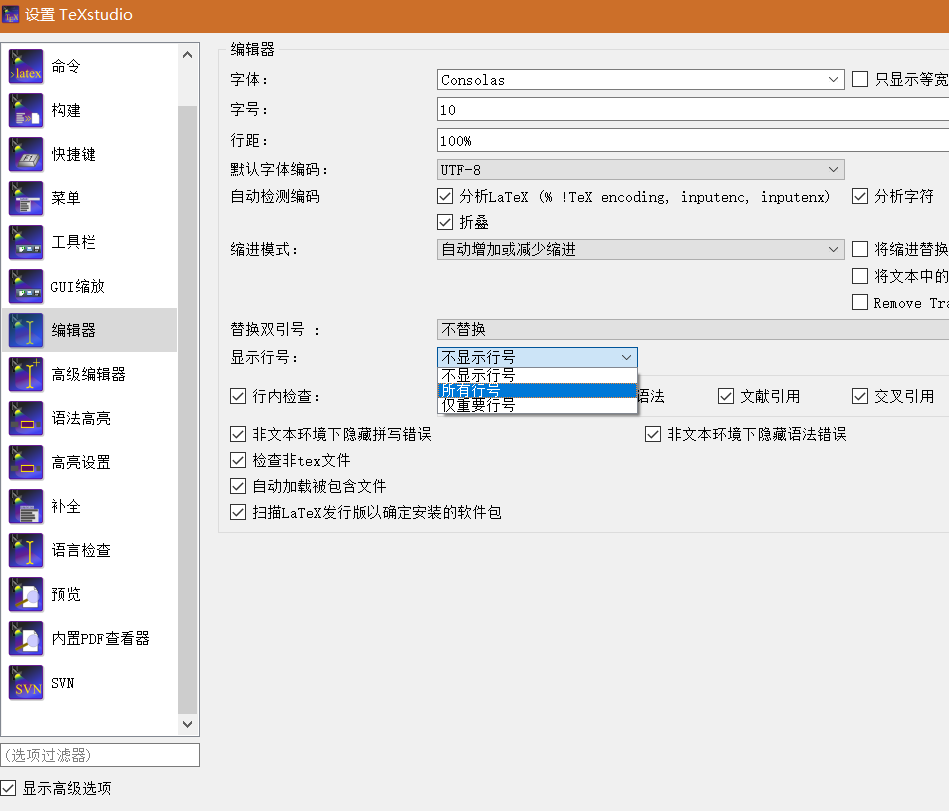
Task: Choose 所有行号 list option
Action: 537,390
